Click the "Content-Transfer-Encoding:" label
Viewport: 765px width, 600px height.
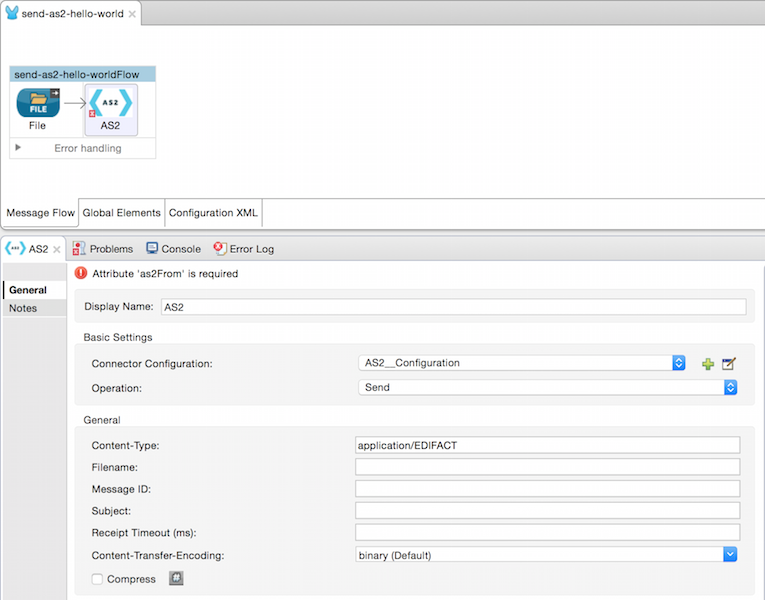pyautogui.click(x=158, y=555)
